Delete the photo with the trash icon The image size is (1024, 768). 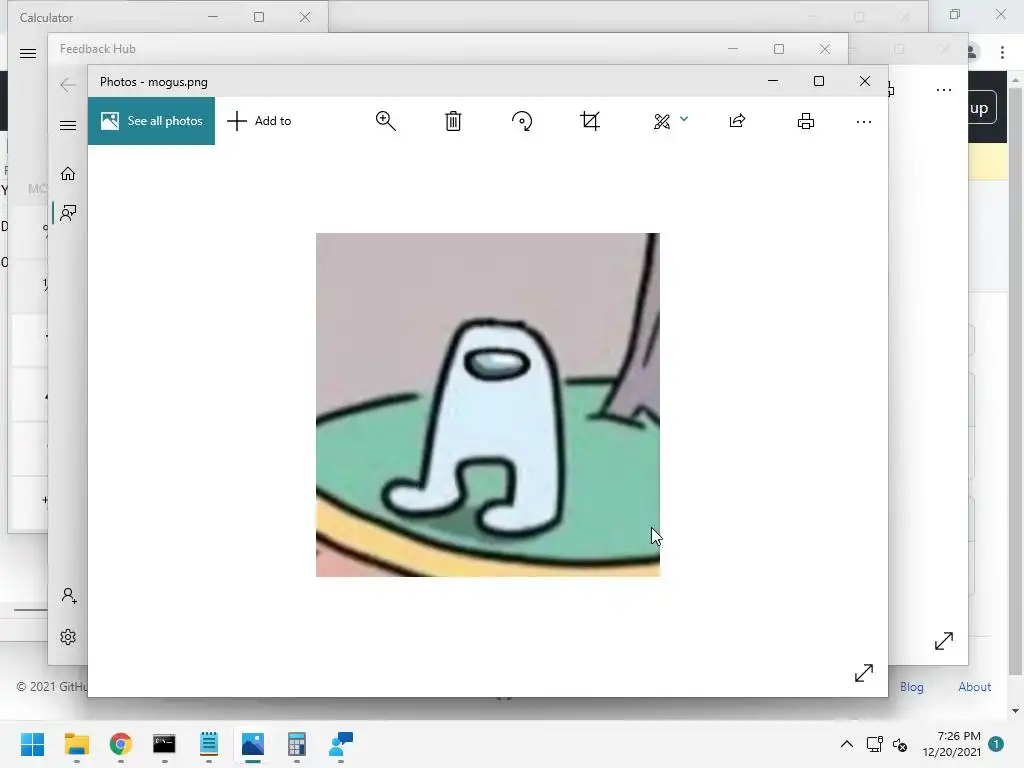tap(453, 121)
